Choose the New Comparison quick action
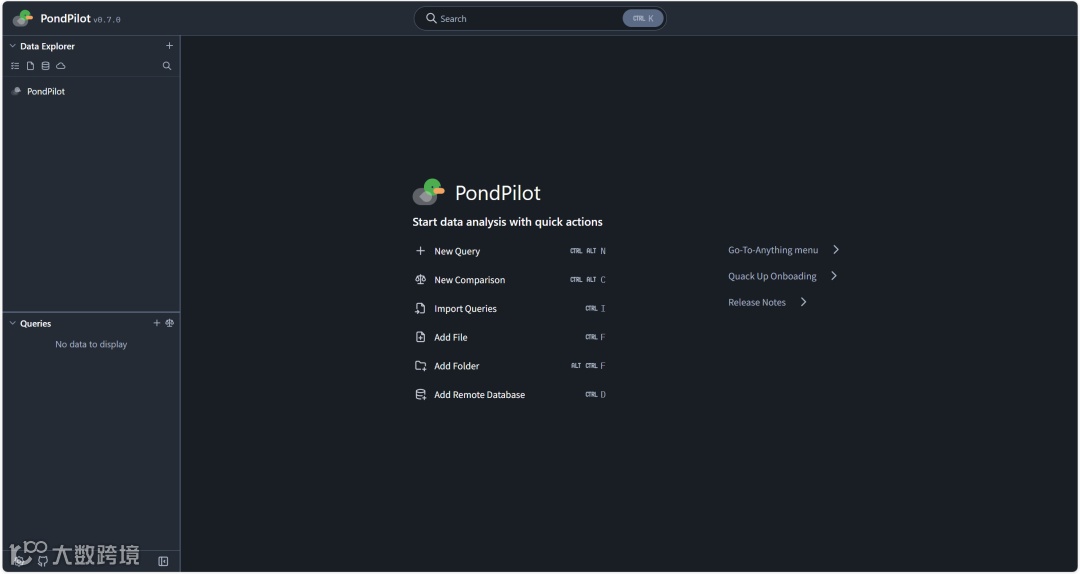The image size is (1080, 574). (x=510, y=280)
